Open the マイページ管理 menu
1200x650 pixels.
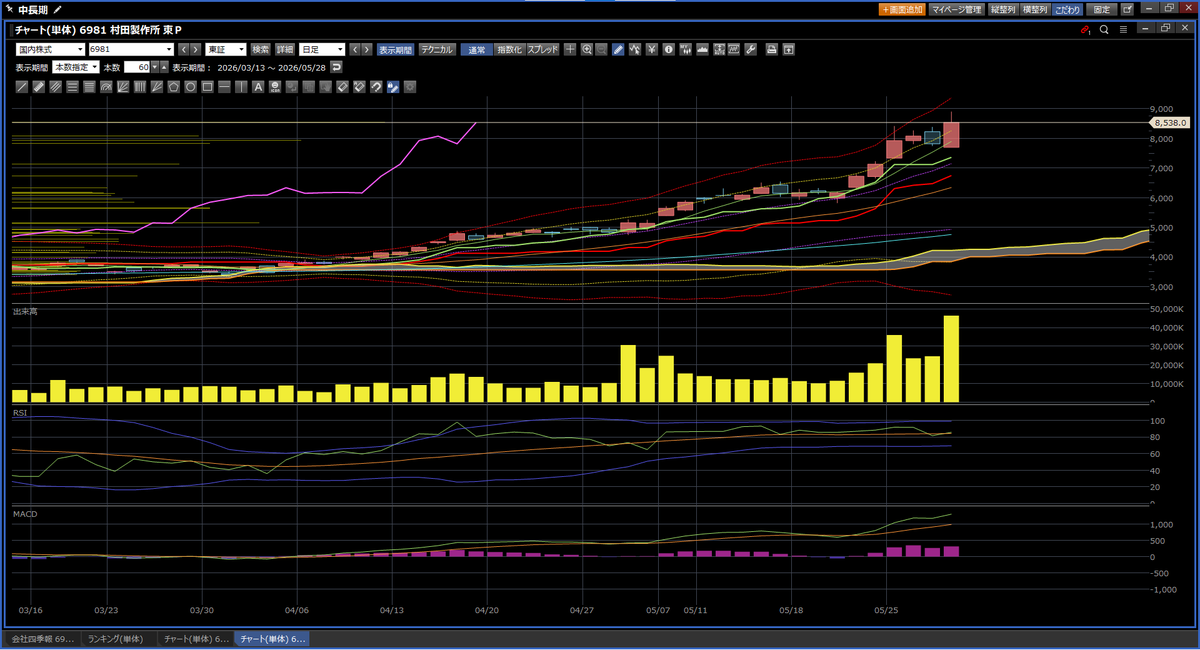pos(956,9)
